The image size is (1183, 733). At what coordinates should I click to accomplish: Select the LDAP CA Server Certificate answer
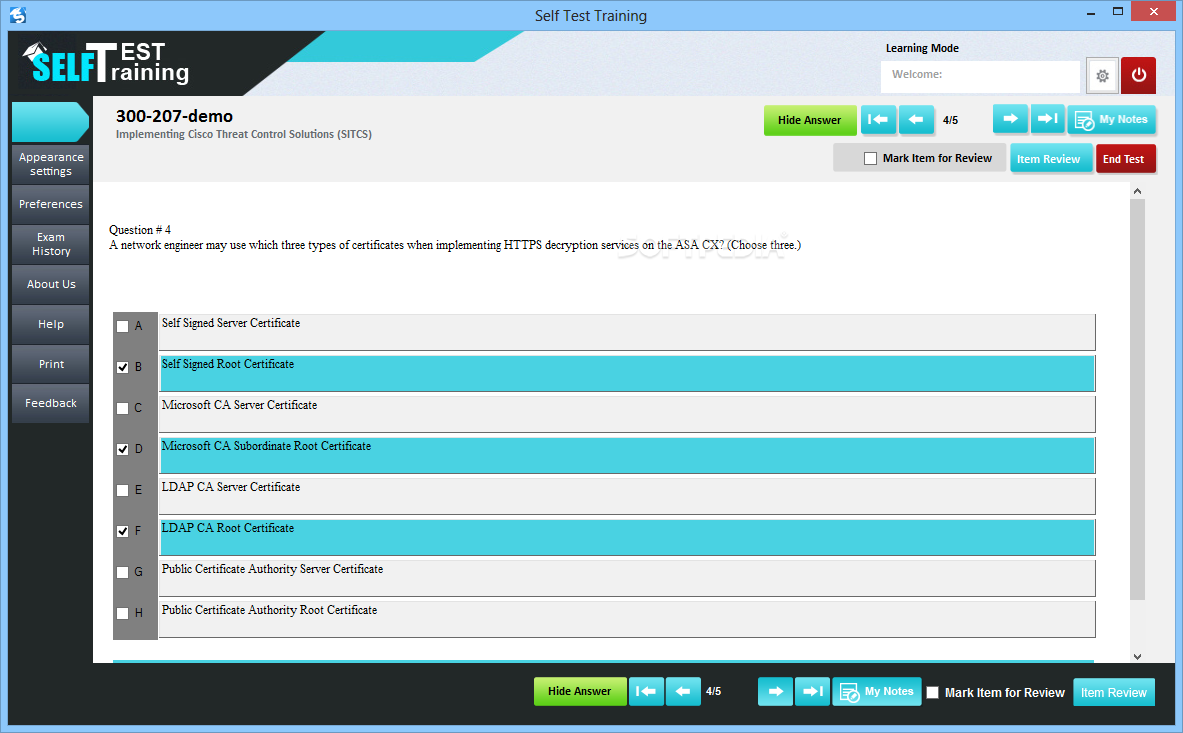tap(626, 496)
